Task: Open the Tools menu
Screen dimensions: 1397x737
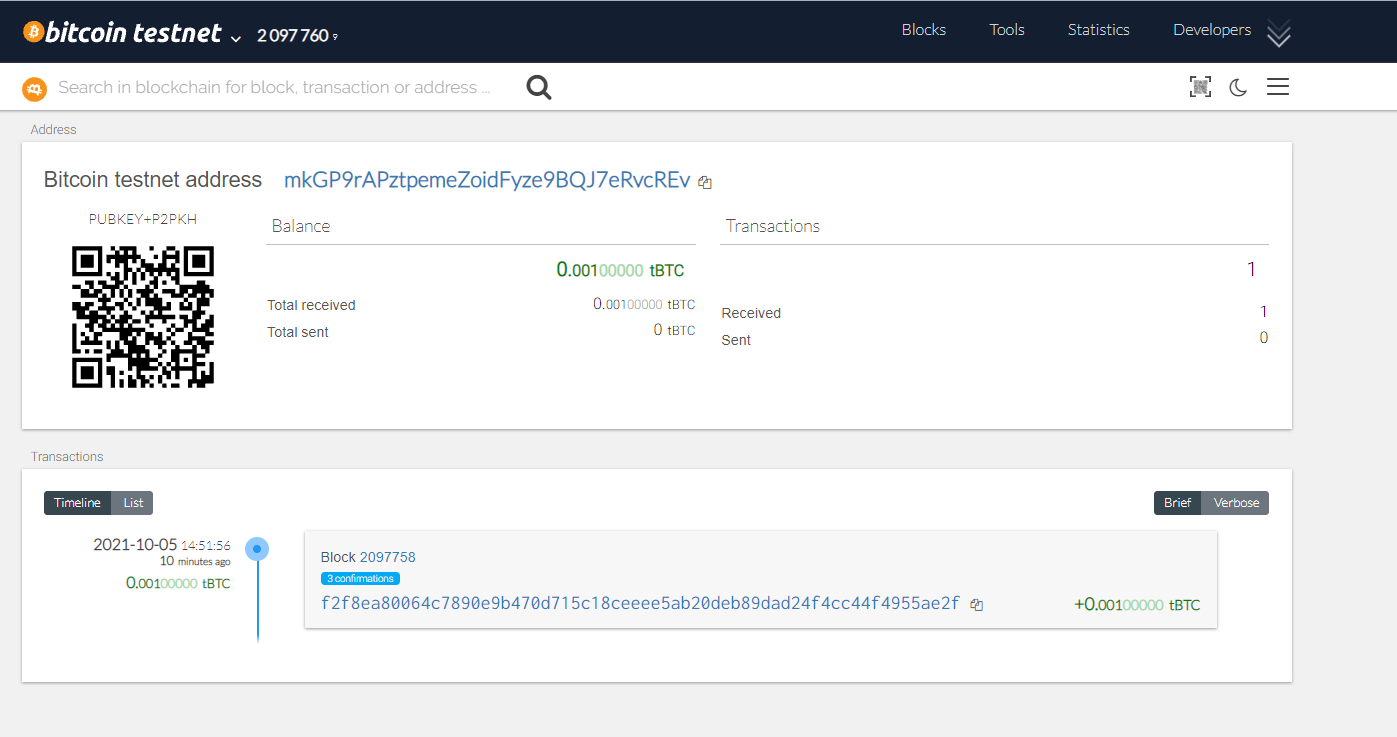Action: 1007,30
